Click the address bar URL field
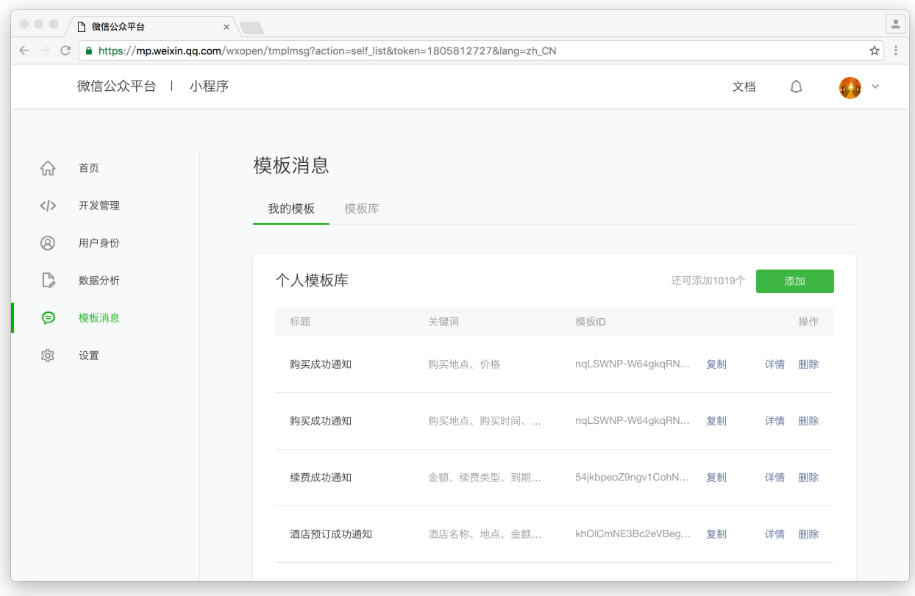The image size is (915, 596). tap(480, 51)
